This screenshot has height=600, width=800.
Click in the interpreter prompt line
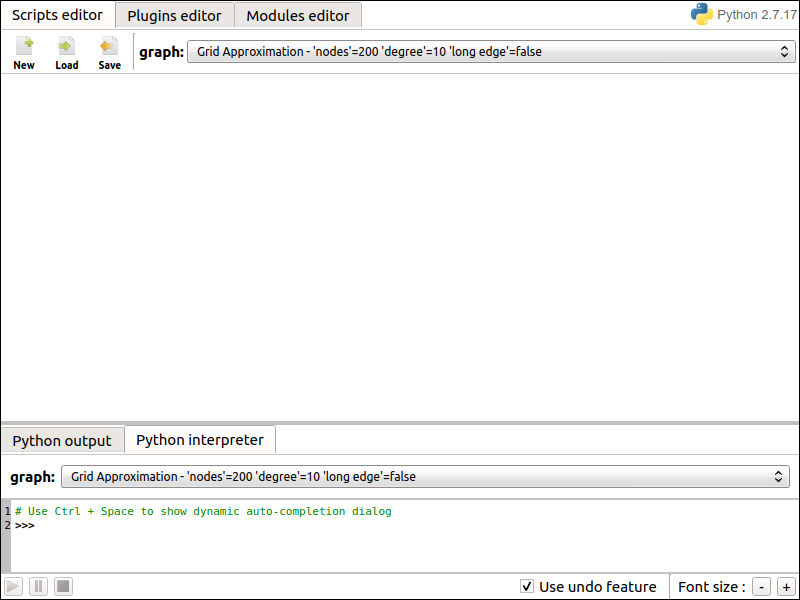[403, 526]
